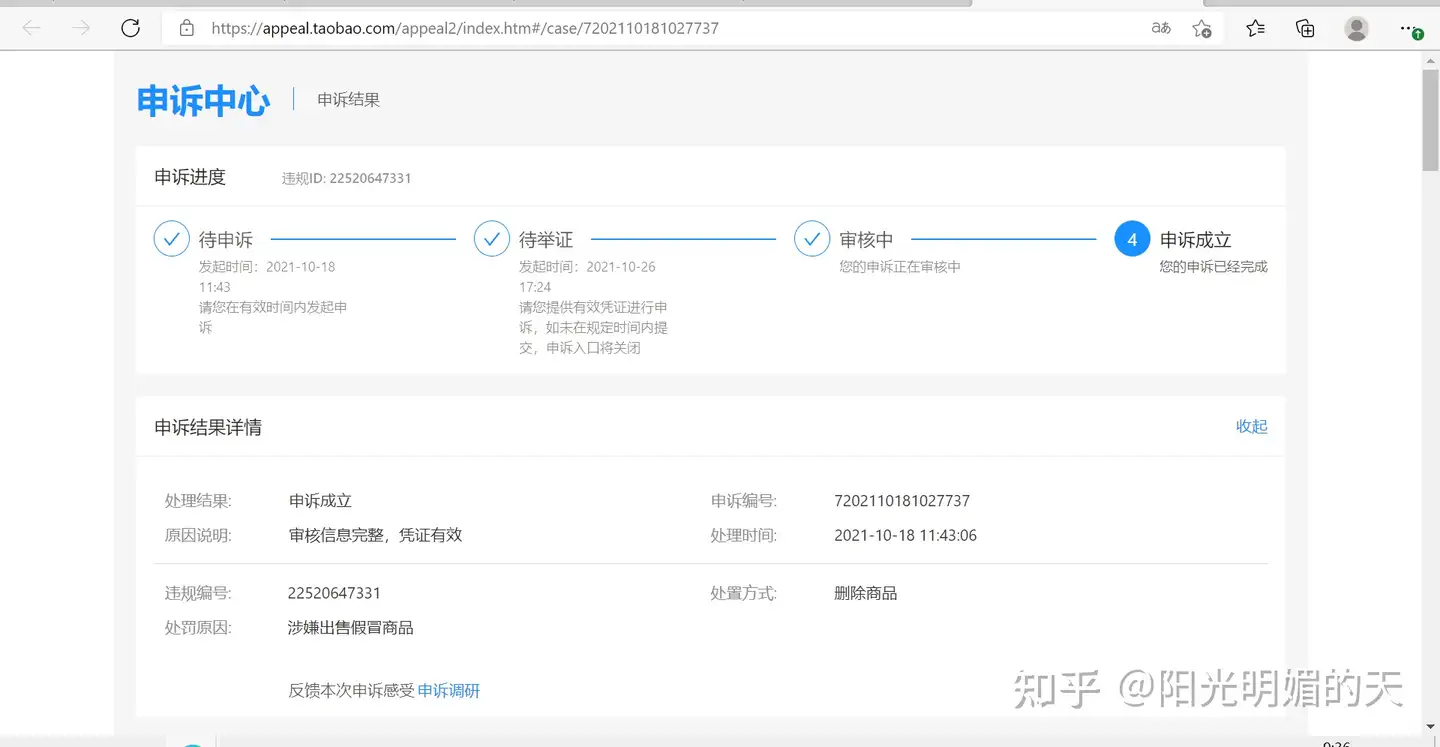Click the scrollbar down arrow
This screenshot has width=1440, height=747.
point(1430,726)
